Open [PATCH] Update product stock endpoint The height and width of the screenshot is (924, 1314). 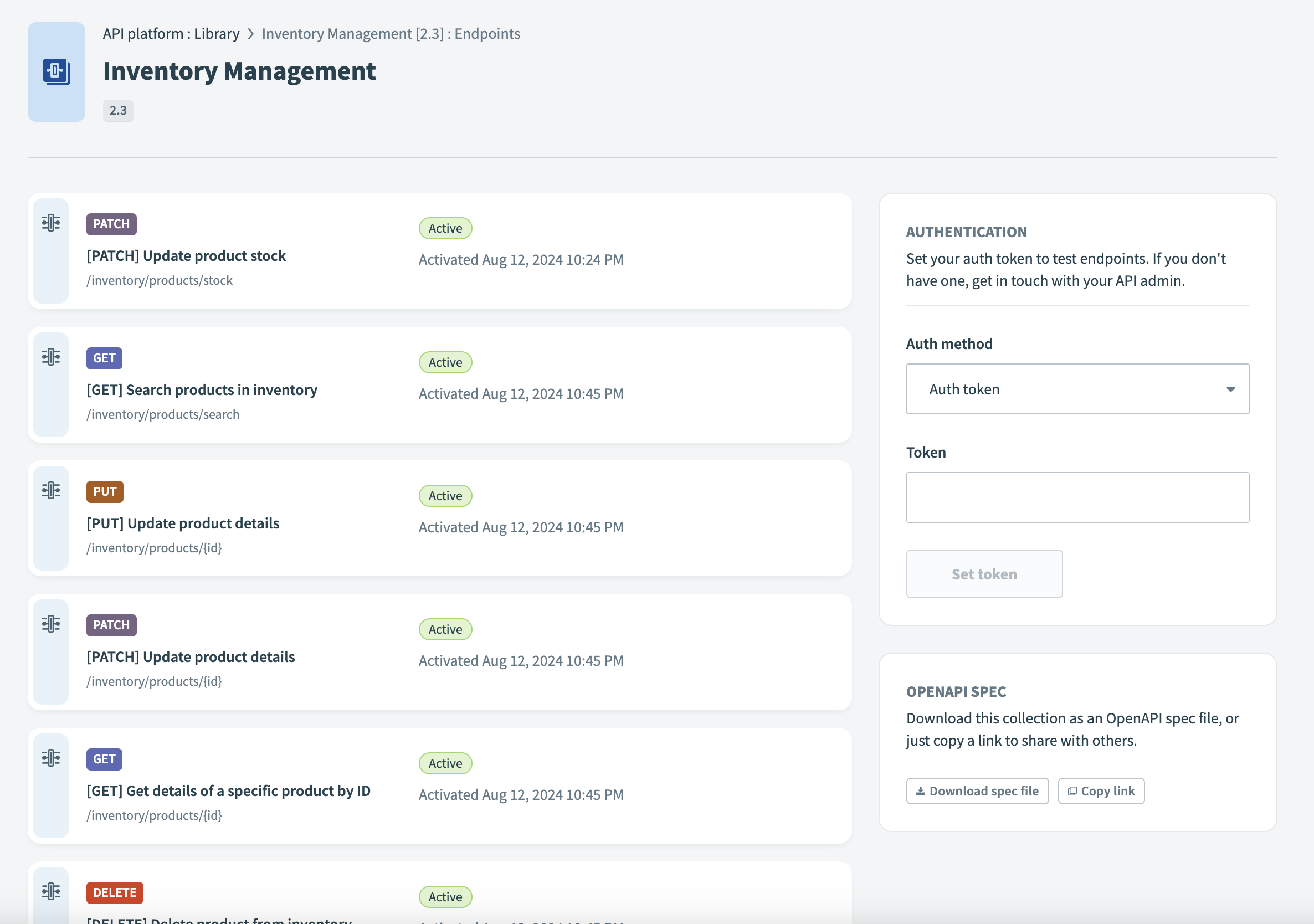(x=186, y=256)
